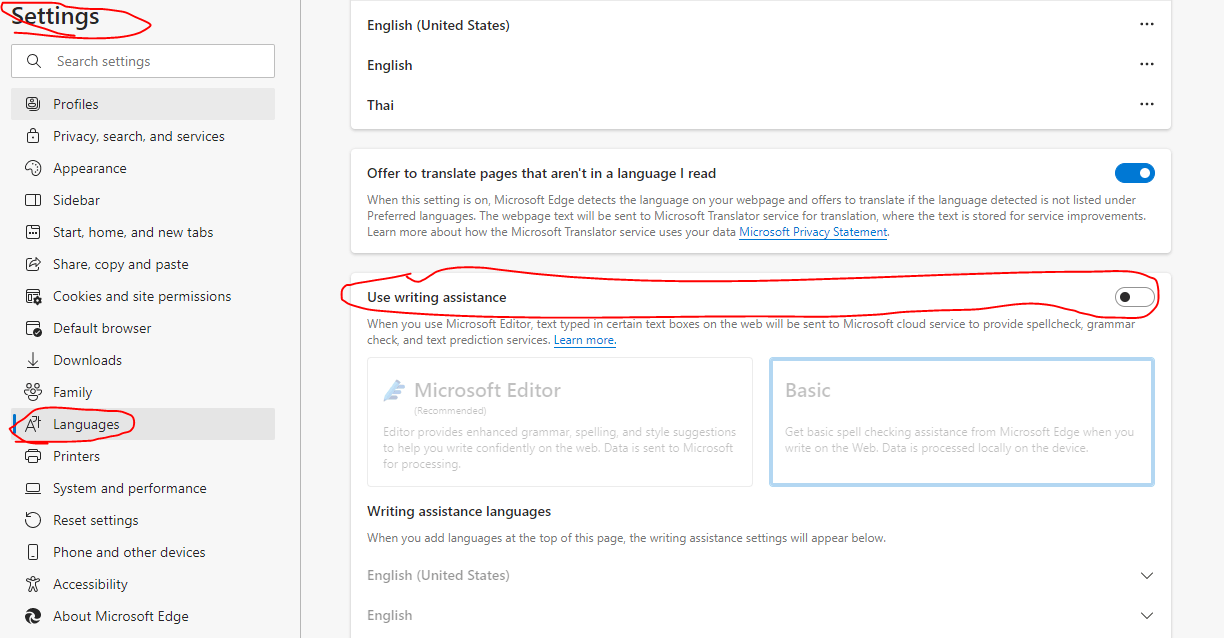The image size is (1224, 638).
Task: Click the Family icon in sidebar
Action: pyautogui.click(x=33, y=392)
